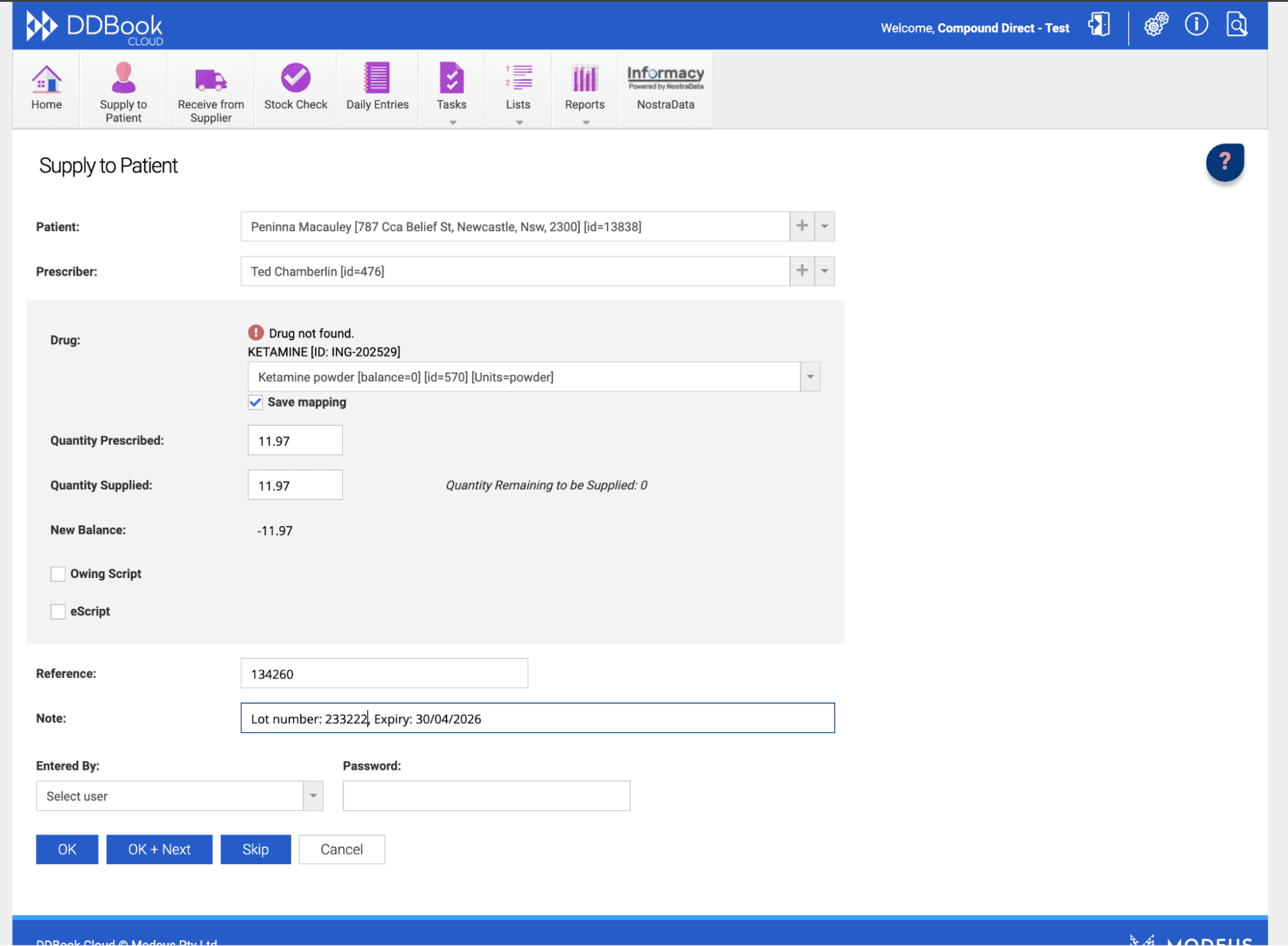Add new patient with plus icon
The image size is (1288, 946).
point(802,226)
